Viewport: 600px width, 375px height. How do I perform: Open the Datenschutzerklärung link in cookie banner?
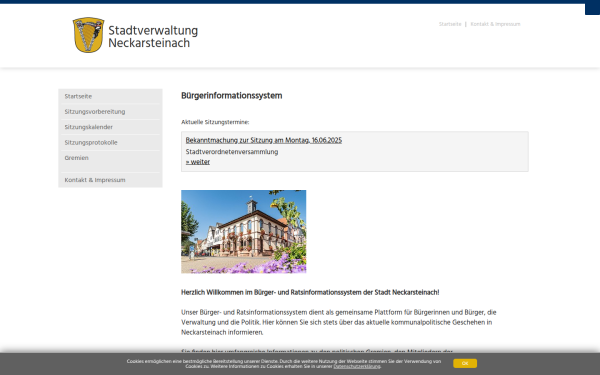pos(357,367)
